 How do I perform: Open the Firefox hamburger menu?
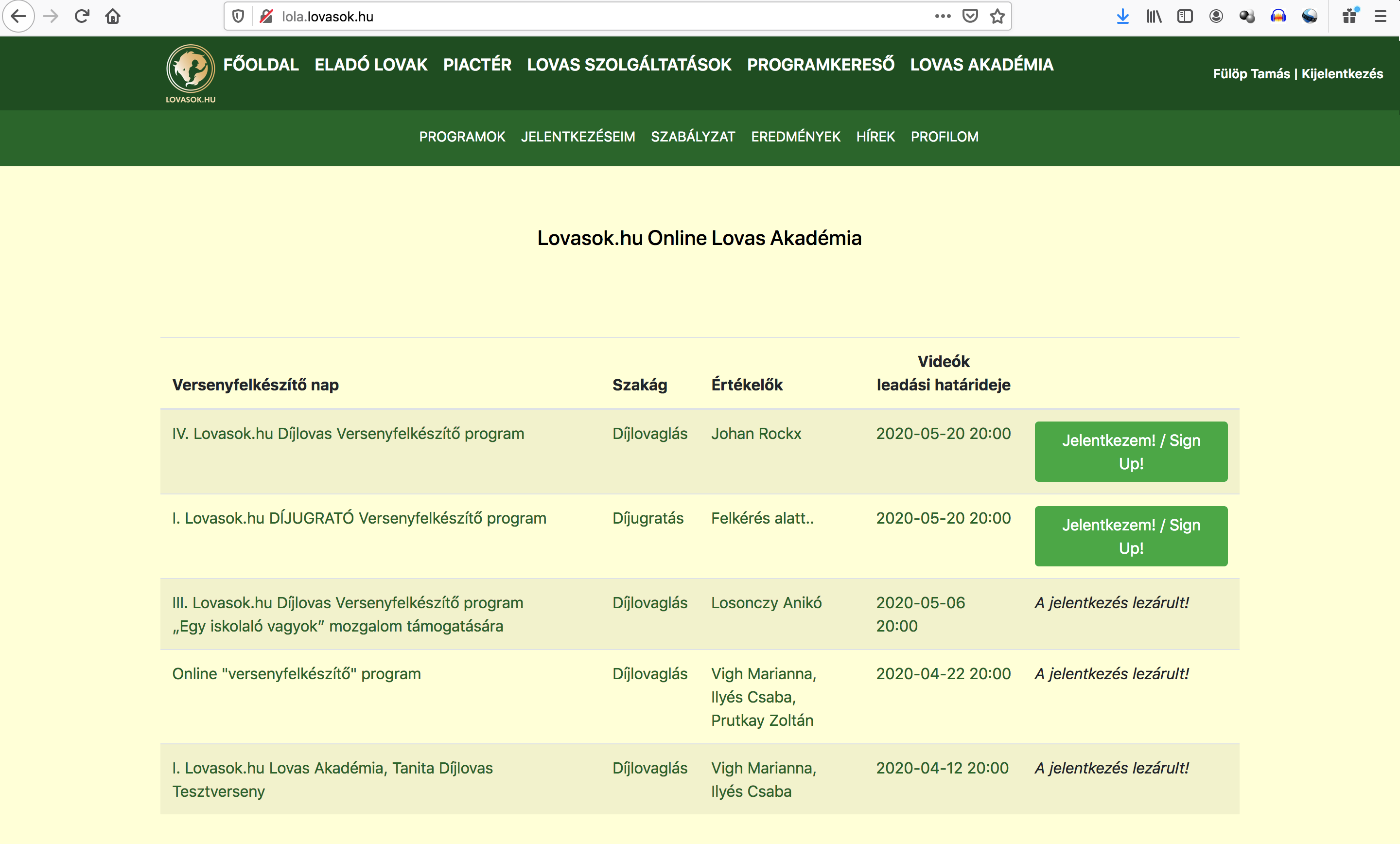point(1380,17)
